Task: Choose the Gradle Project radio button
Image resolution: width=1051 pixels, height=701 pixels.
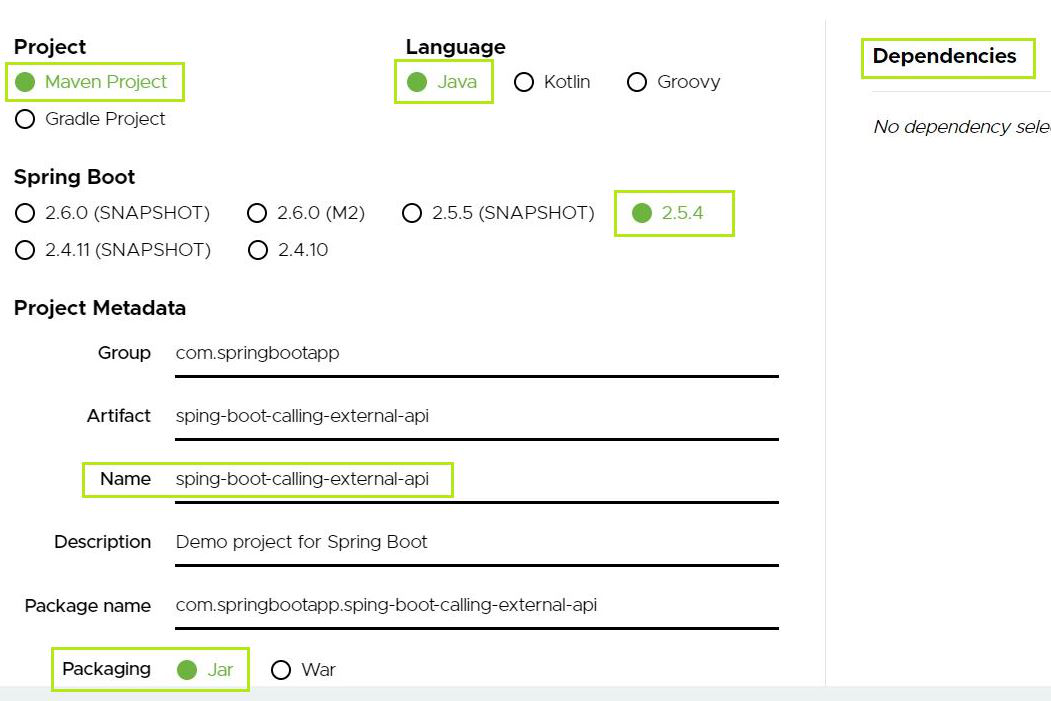Action: pos(26,119)
